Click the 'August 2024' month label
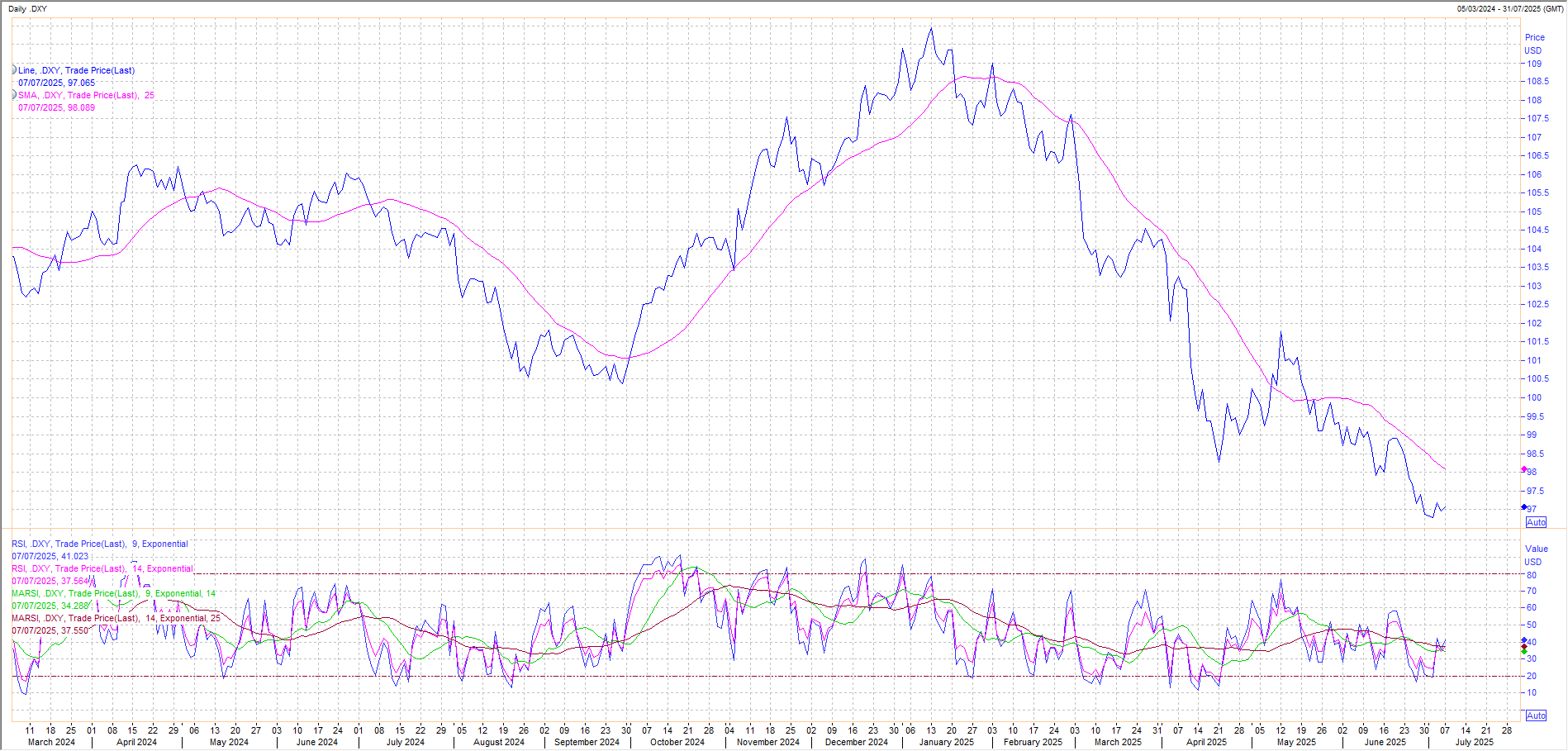This screenshot has height=751, width=1568. (x=499, y=742)
